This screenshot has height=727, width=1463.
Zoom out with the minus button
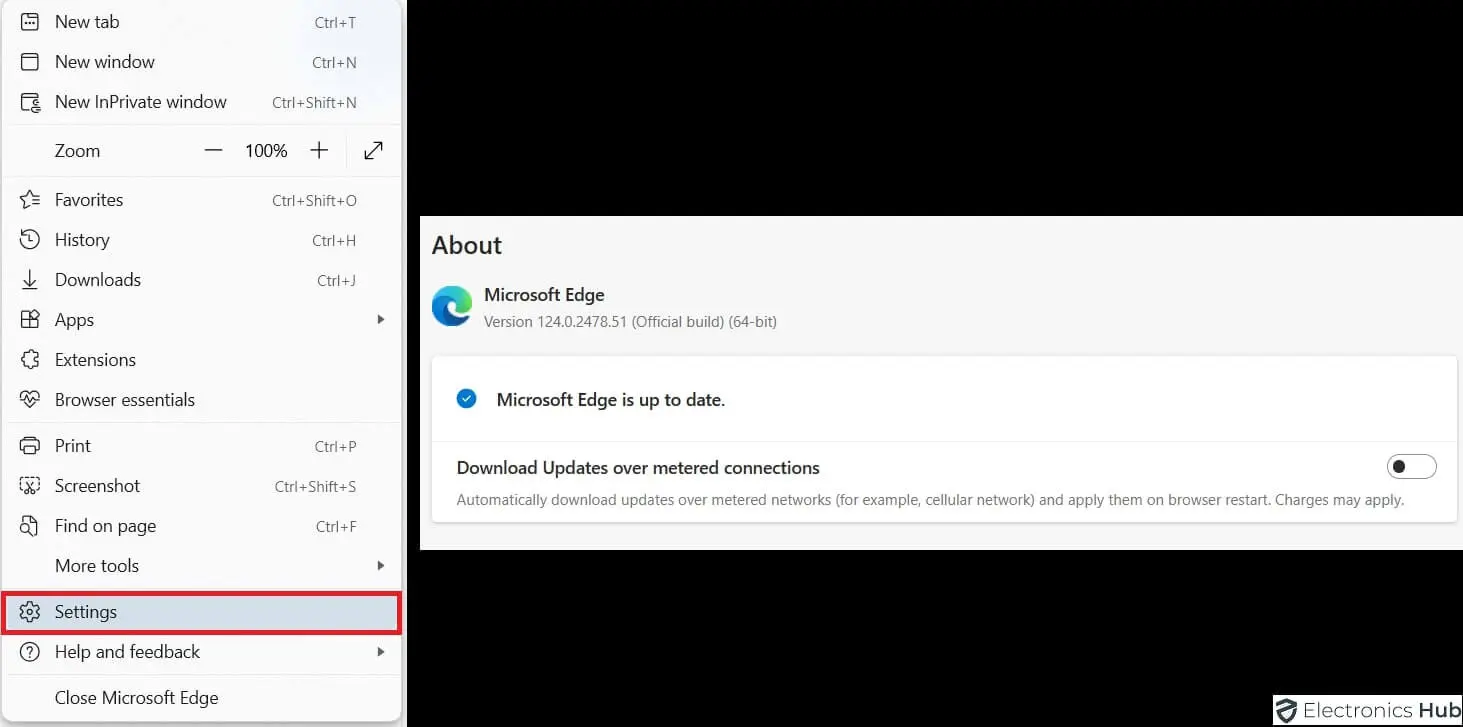(x=213, y=151)
